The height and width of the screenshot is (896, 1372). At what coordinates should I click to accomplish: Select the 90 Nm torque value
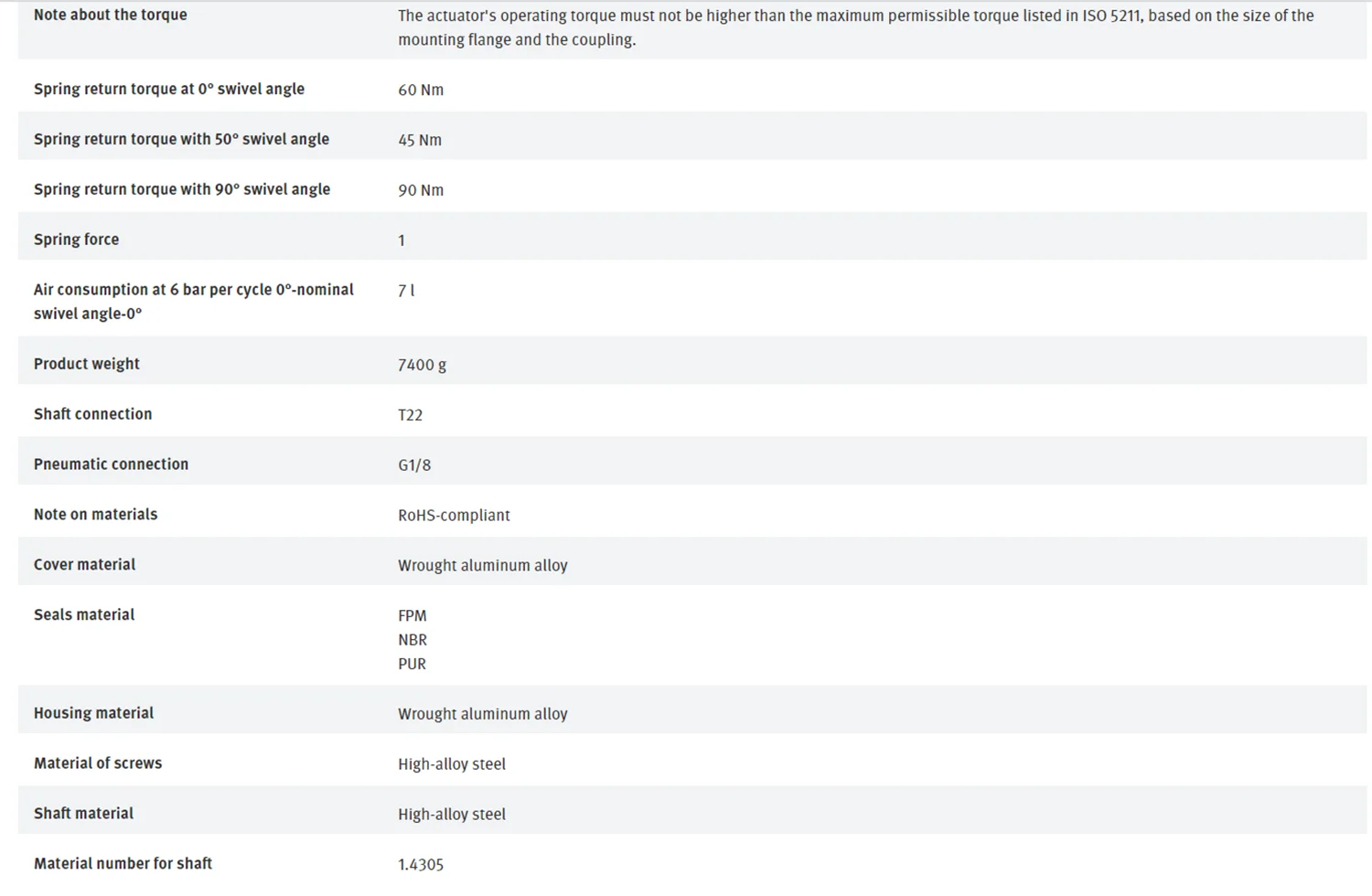(421, 190)
